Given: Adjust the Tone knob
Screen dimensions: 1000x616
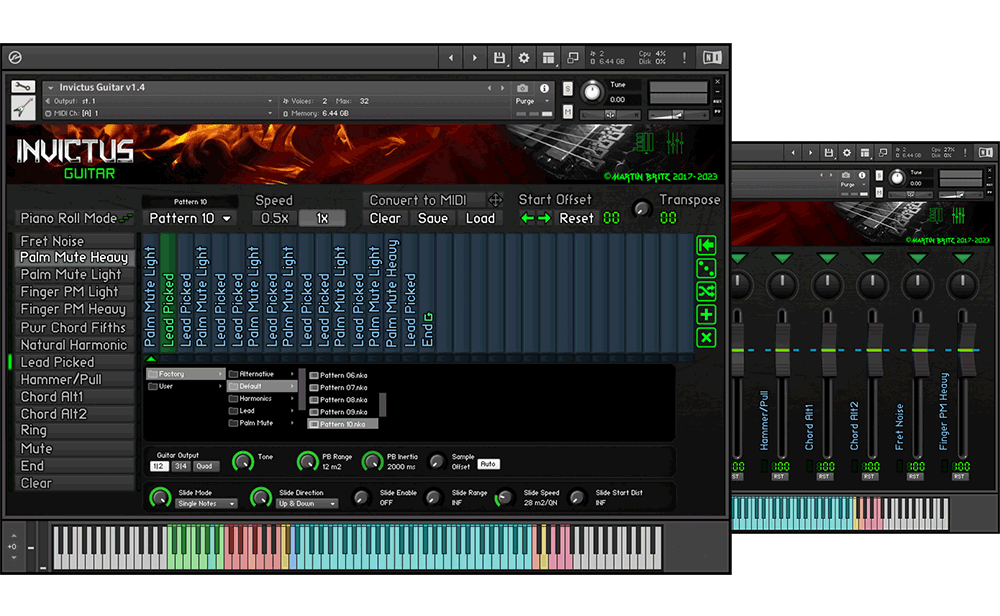Looking at the screenshot, I should tap(243, 461).
